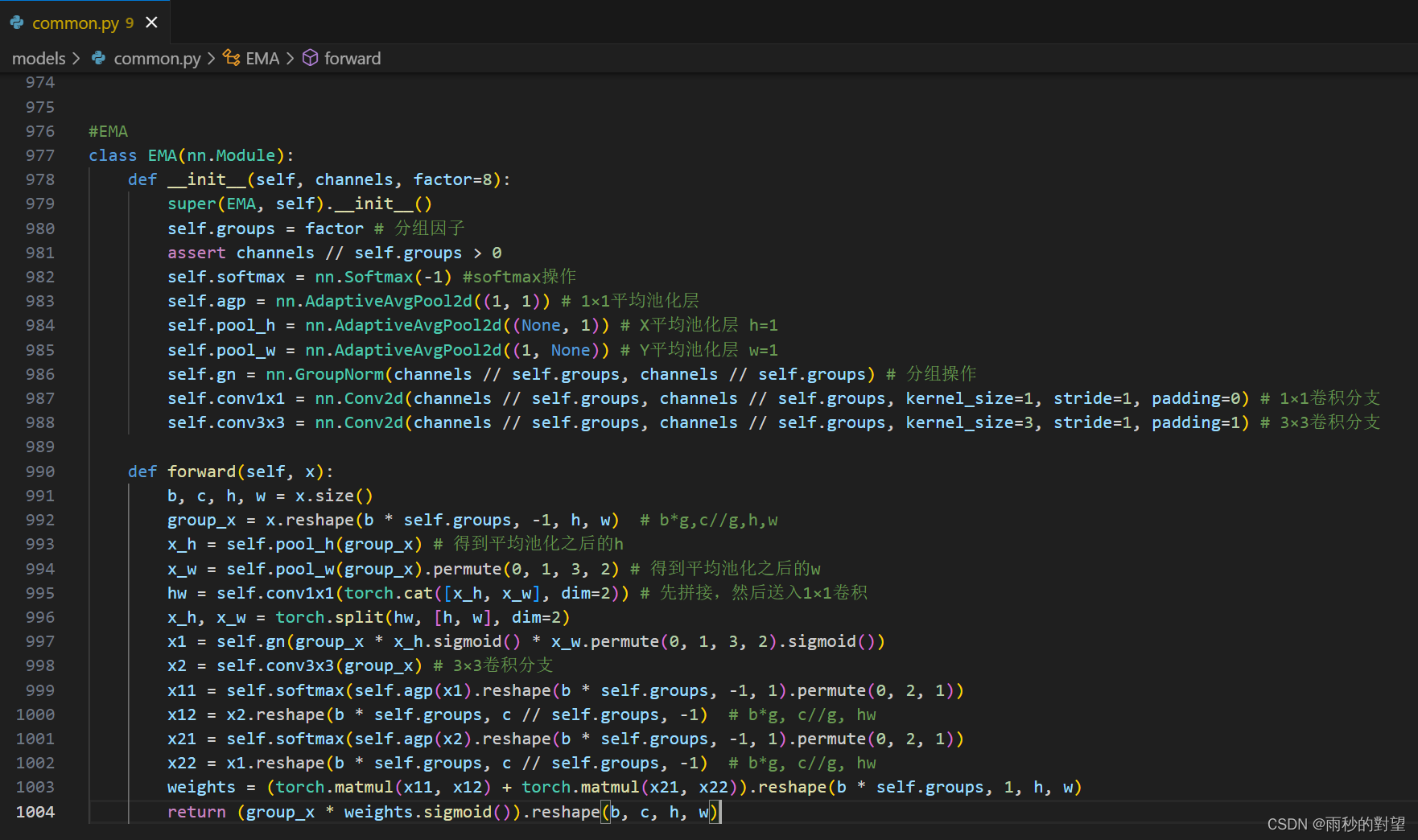Click 'class EMA(nn.Module):' definition text
The width and height of the screenshot is (1418, 840).
pyautogui.click(x=192, y=155)
